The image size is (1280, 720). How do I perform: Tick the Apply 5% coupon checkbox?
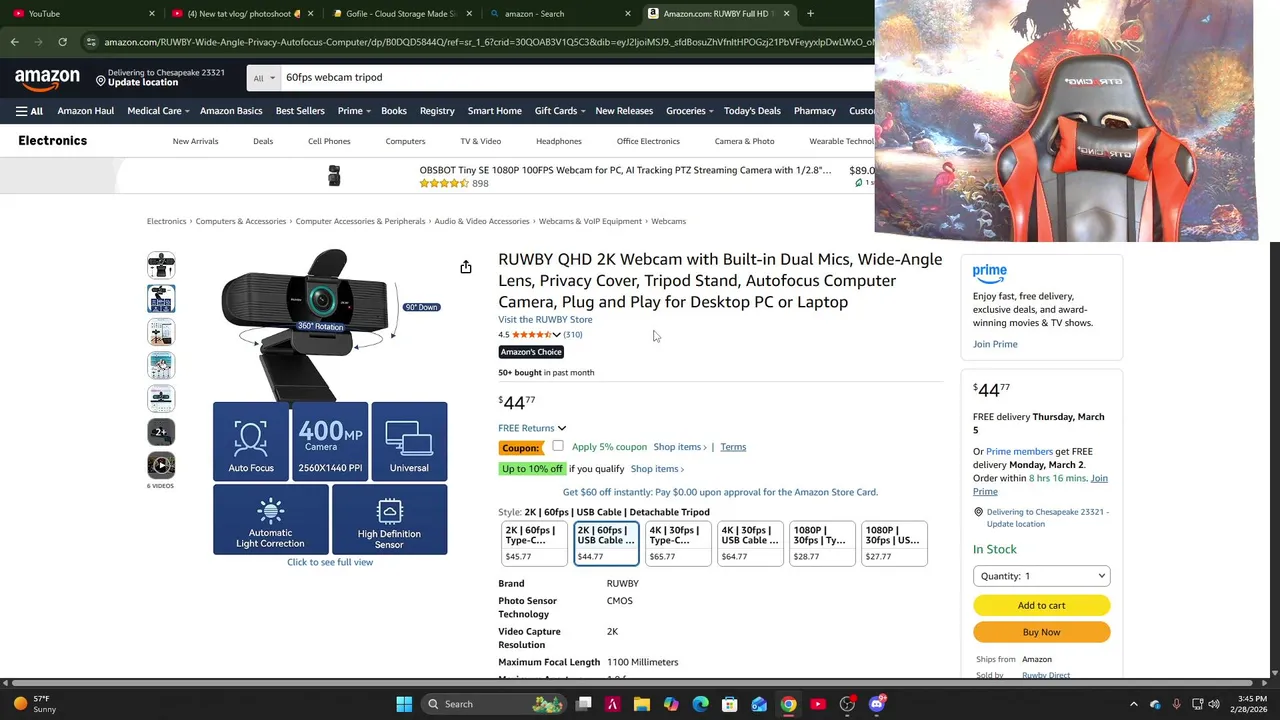(x=558, y=446)
